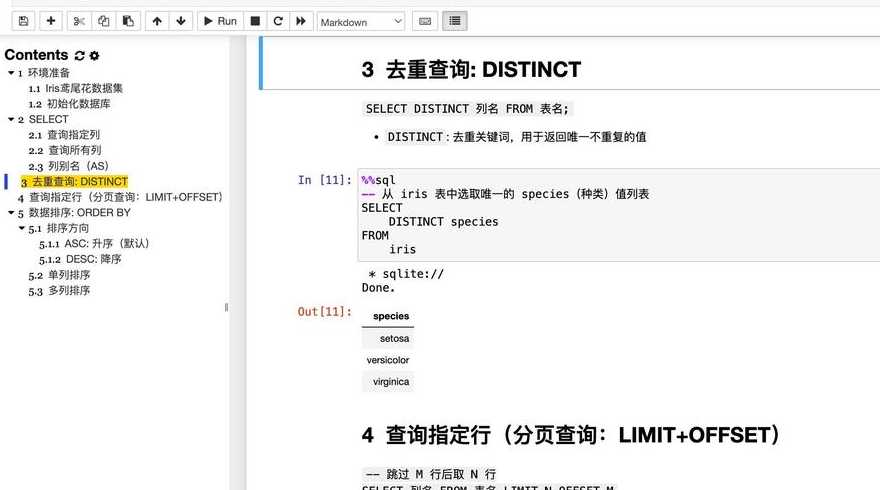Collapse the 数据排序: ORDER BY arrow
The width and height of the screenshot is (880, 490).
pos(11,213)
